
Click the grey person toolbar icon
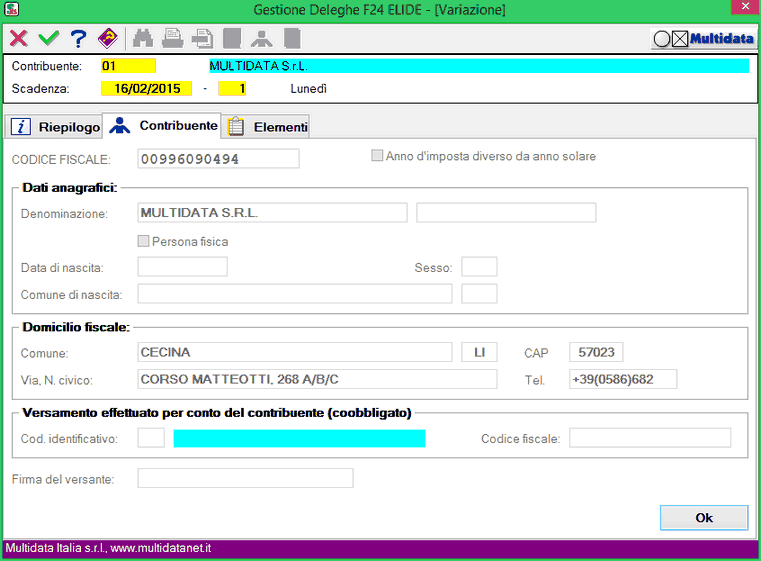click(262, 39)
